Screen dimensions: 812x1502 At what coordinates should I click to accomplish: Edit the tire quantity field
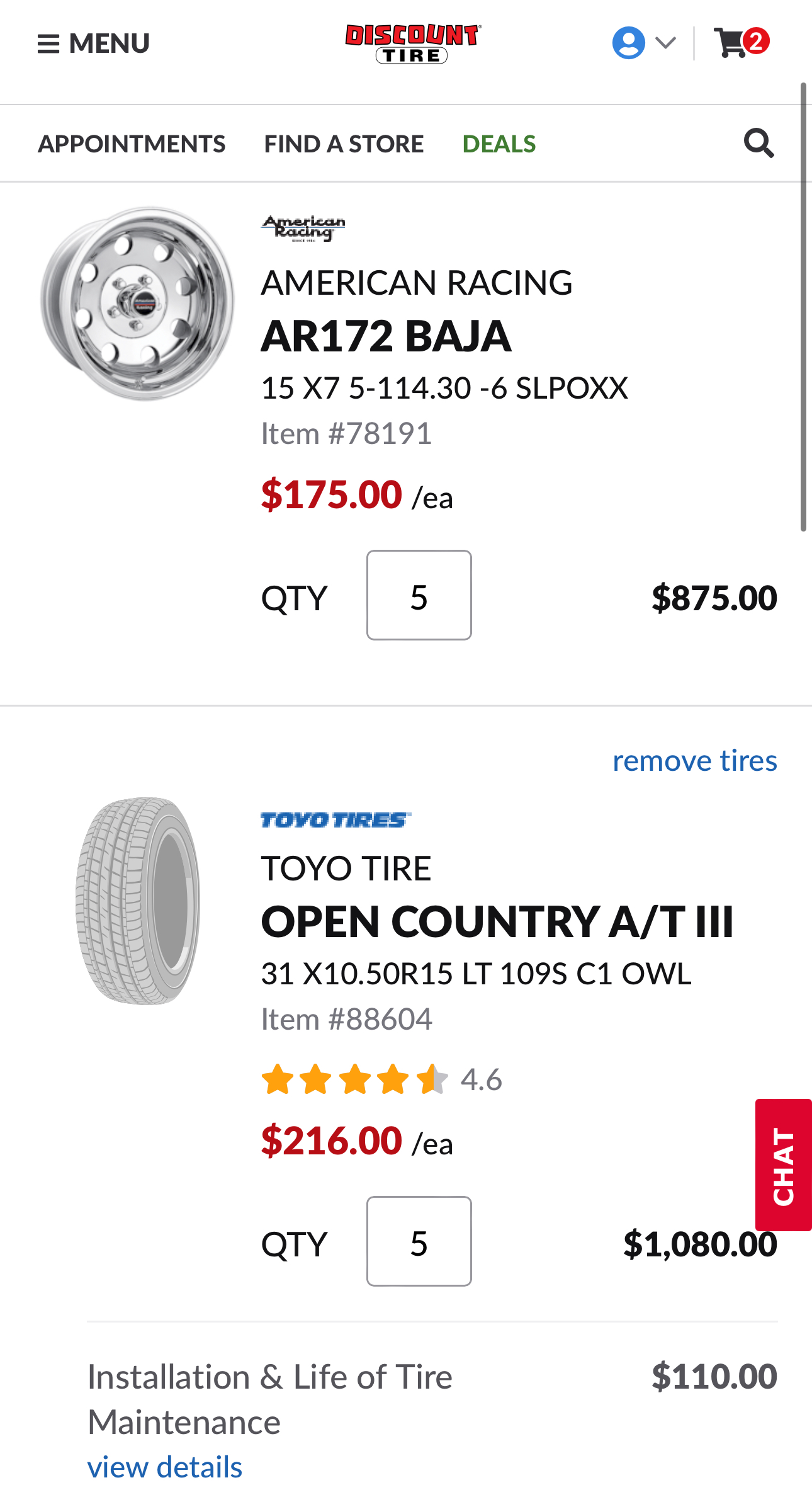click(419, 1241)
